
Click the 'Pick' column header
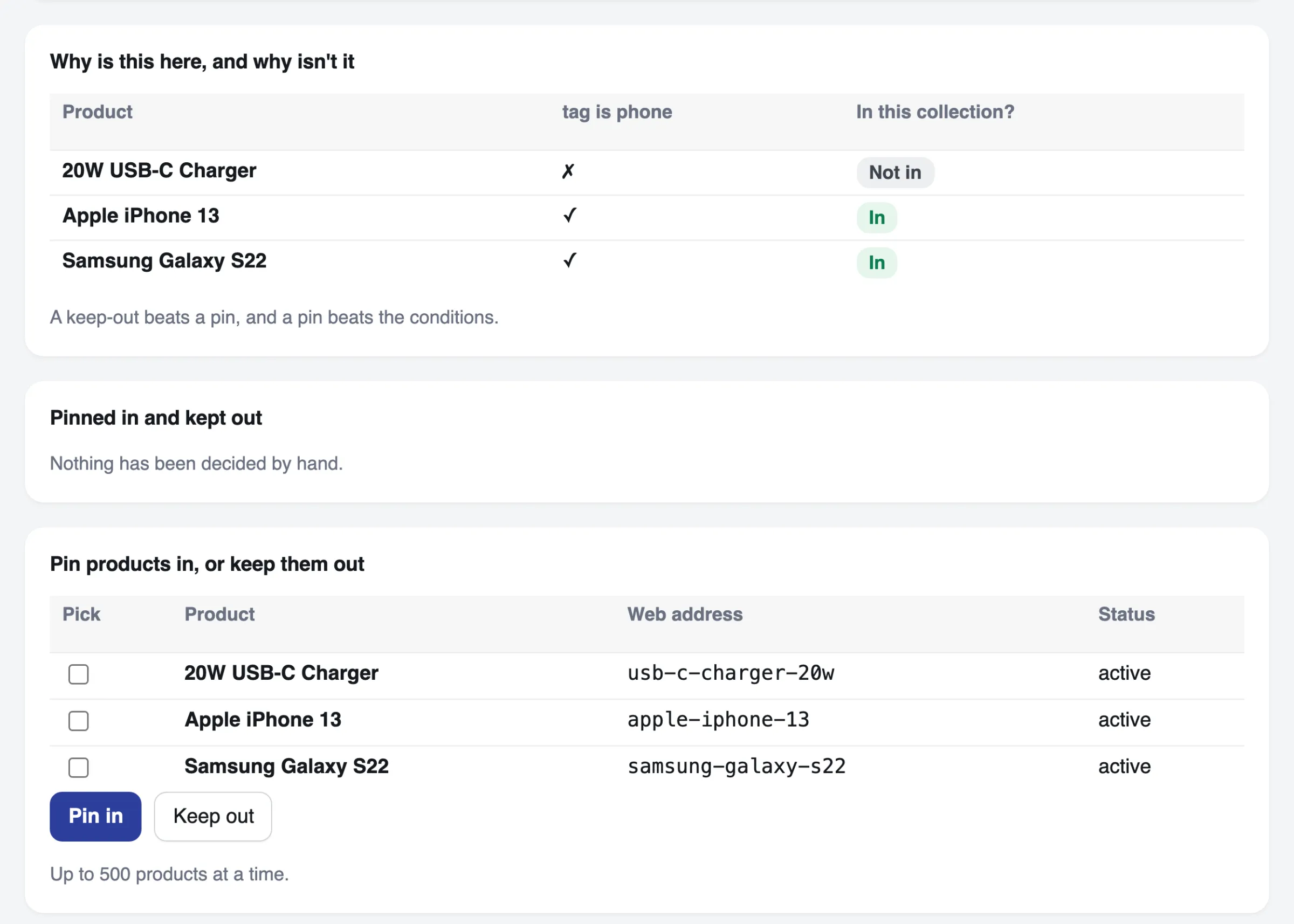(x=81, y=615)
